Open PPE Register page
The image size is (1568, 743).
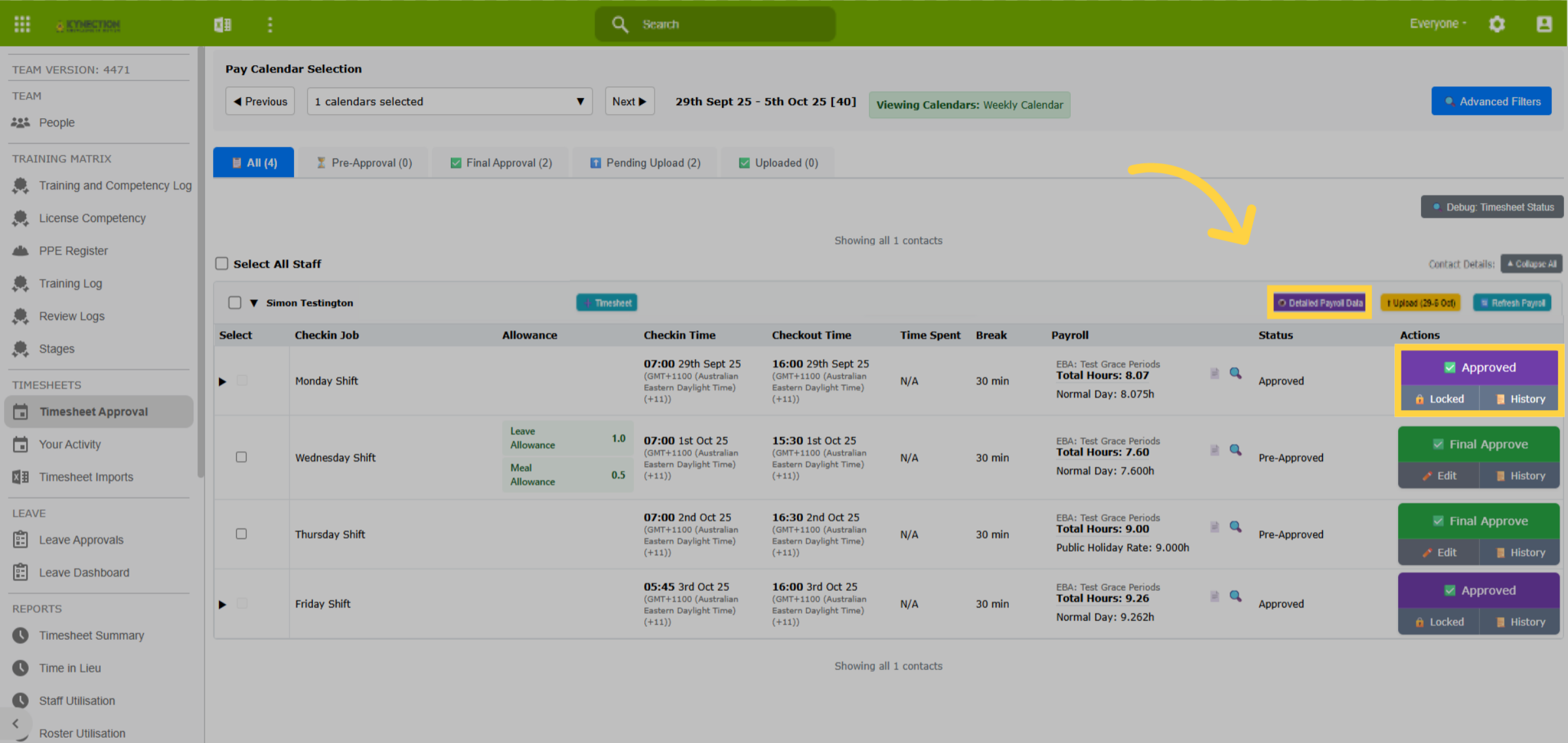click(73, 251)
